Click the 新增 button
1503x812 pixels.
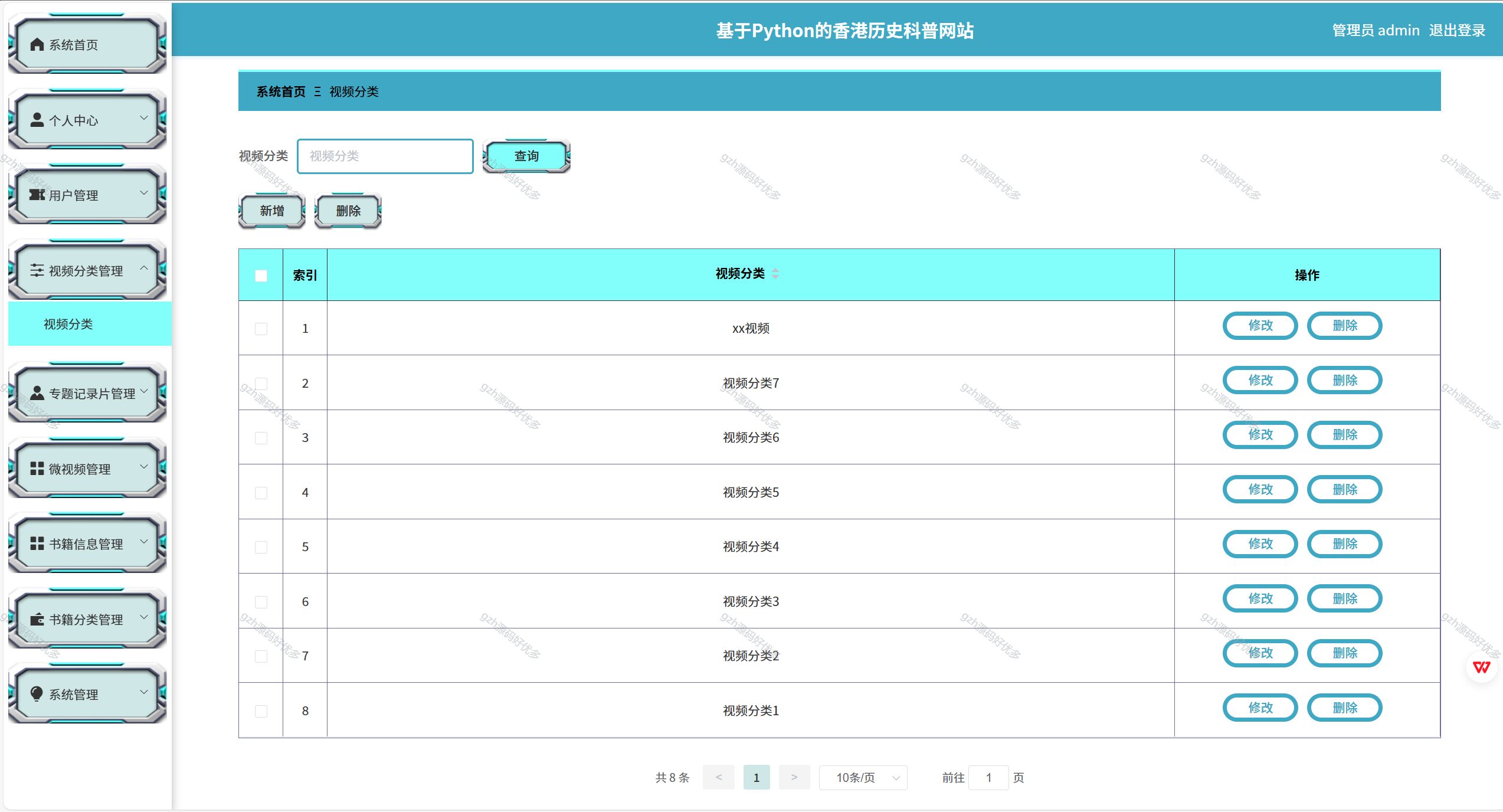click(x=272, y=211)
